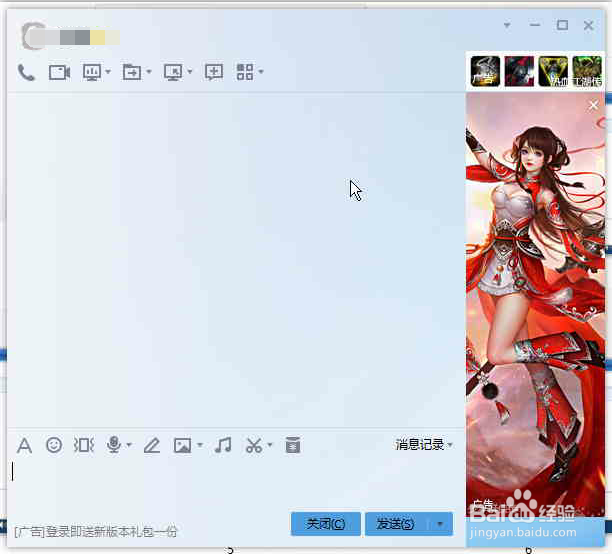Click the music note icon
The height and width of the screenshot is (554, 612).
coord(223,445)
